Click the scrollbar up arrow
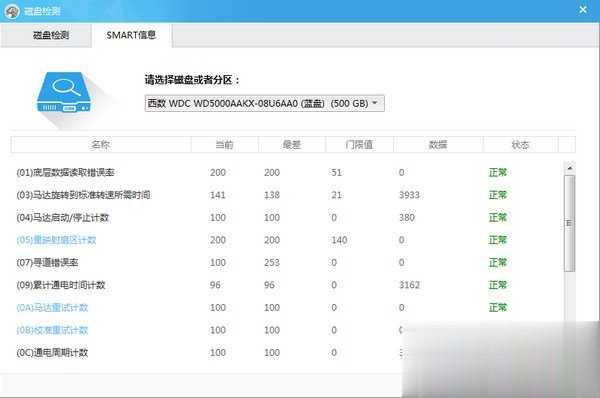Viewport: 600px width, 398px height. tap(569, 168)
